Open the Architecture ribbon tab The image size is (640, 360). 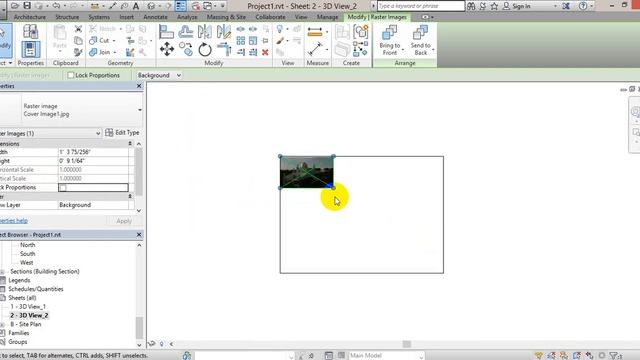coord(29,17)
